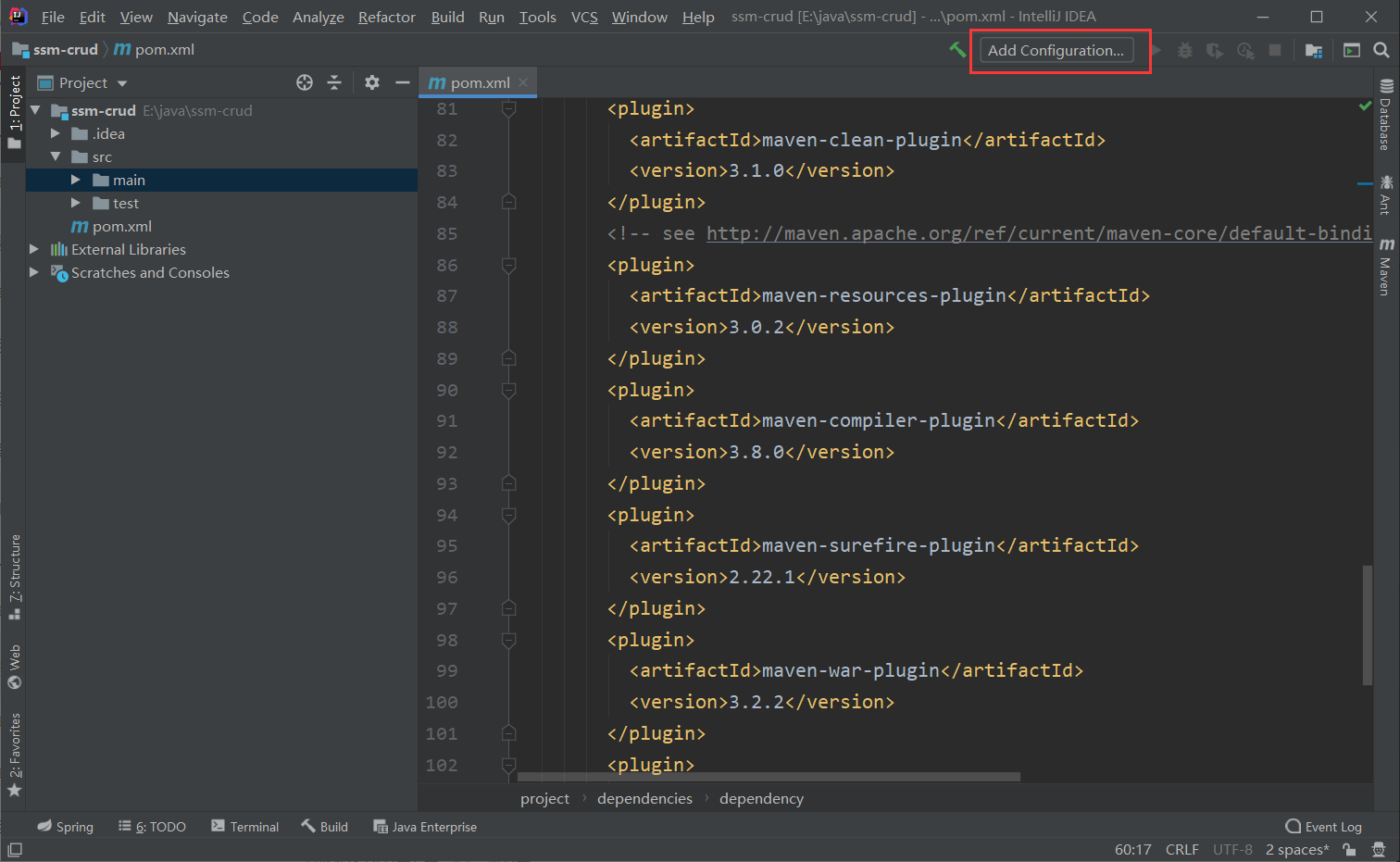Screen dimensions: 1400x862
Task: Expand the main folder arrow
Action: pos(76,180)
